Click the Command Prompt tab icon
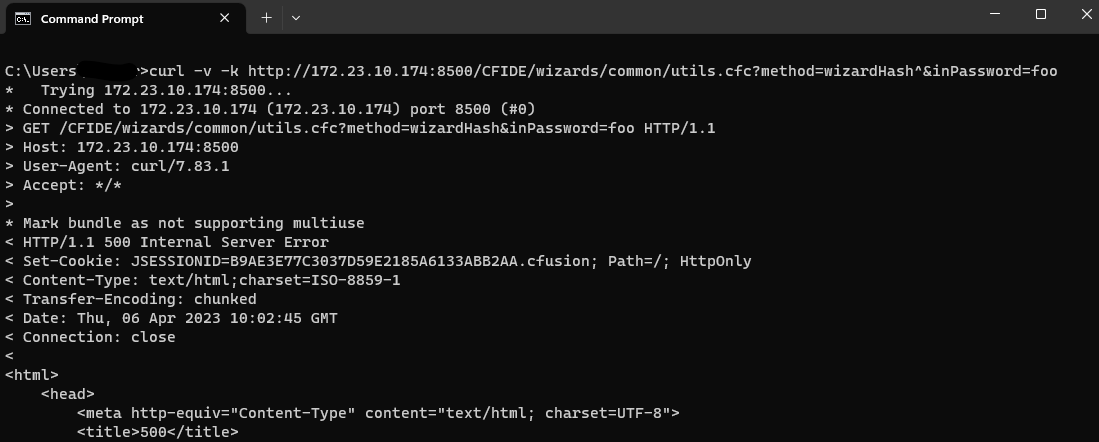Screen dimensions: 1099x442 pyautogui.click(x=22, y=18)
